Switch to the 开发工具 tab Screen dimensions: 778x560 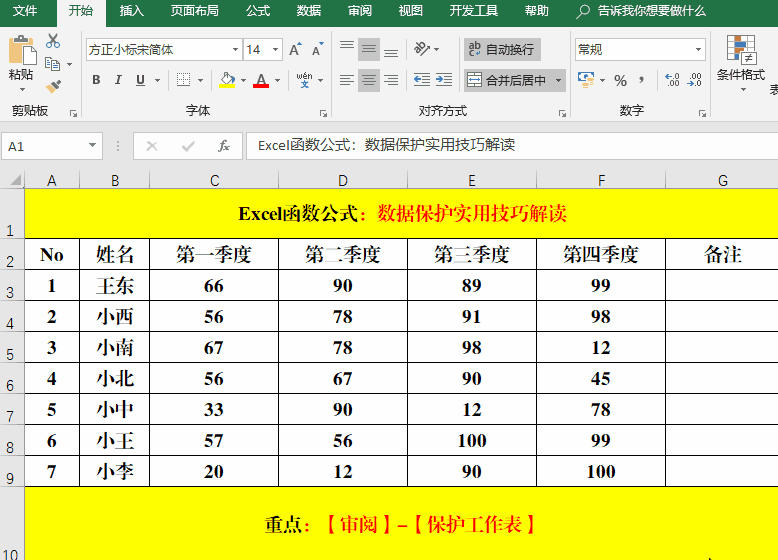pyautogui.click(x=473, y=11)
